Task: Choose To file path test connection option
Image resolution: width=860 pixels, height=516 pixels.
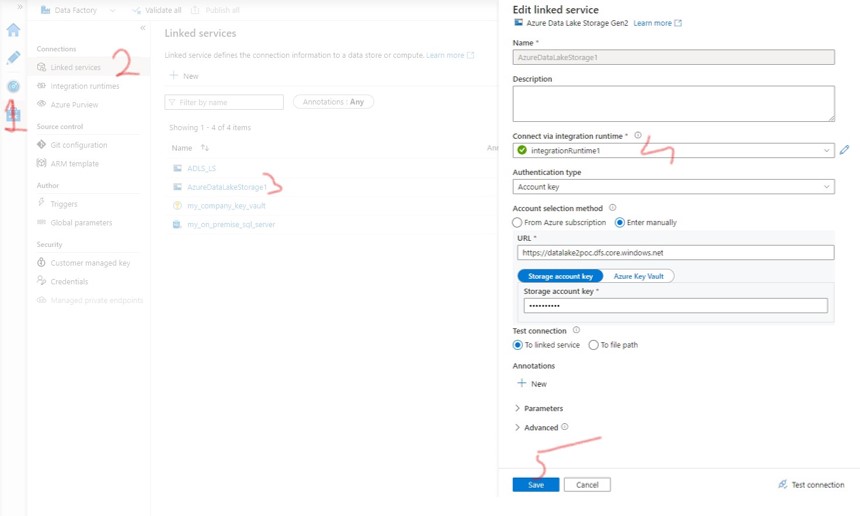Action: (x=594, y=345)
